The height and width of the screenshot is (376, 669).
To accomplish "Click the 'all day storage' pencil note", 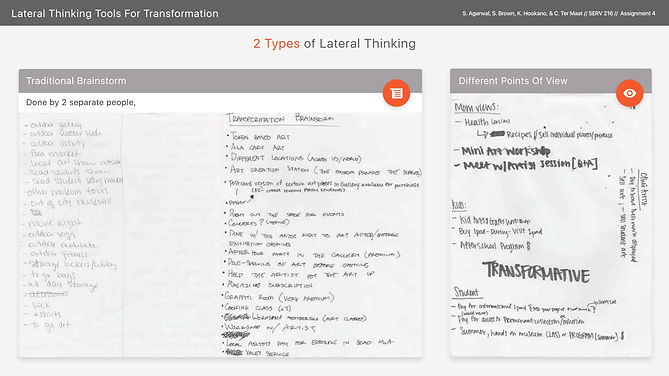I will [x=61, y=285].
